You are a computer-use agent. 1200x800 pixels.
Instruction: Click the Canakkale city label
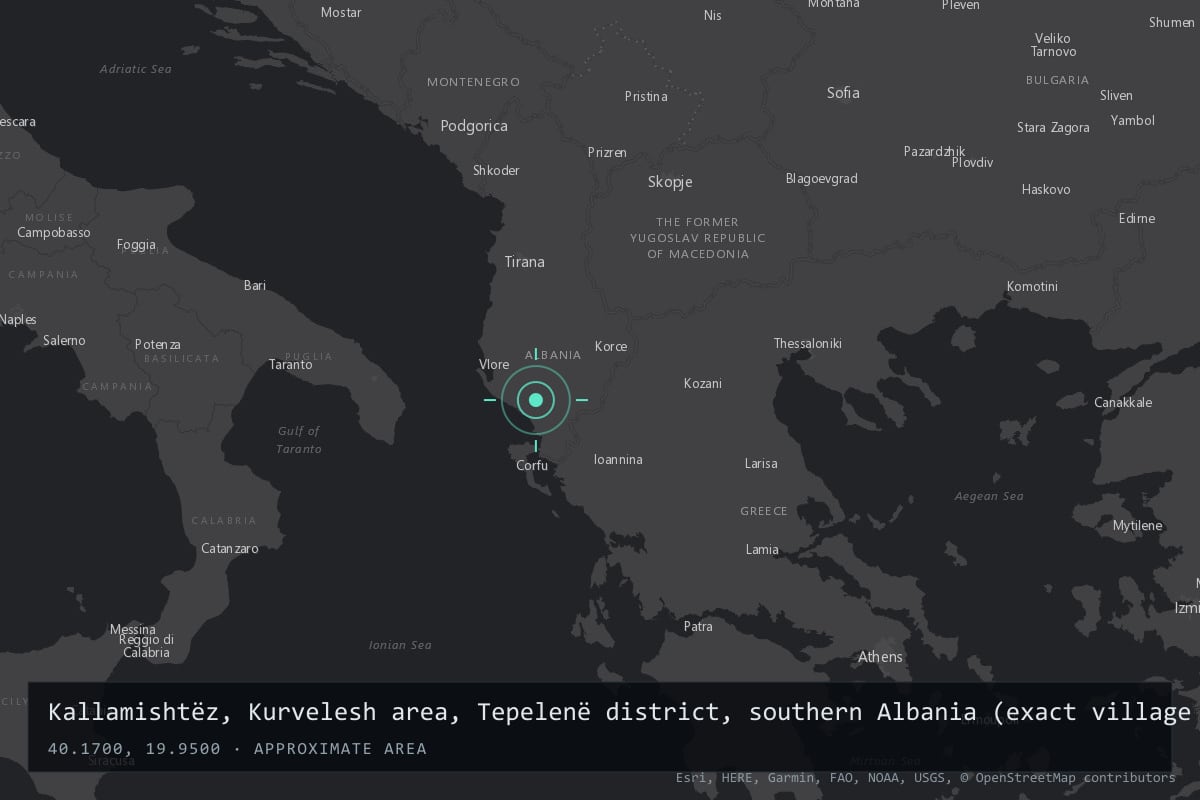click(1123, 403)
